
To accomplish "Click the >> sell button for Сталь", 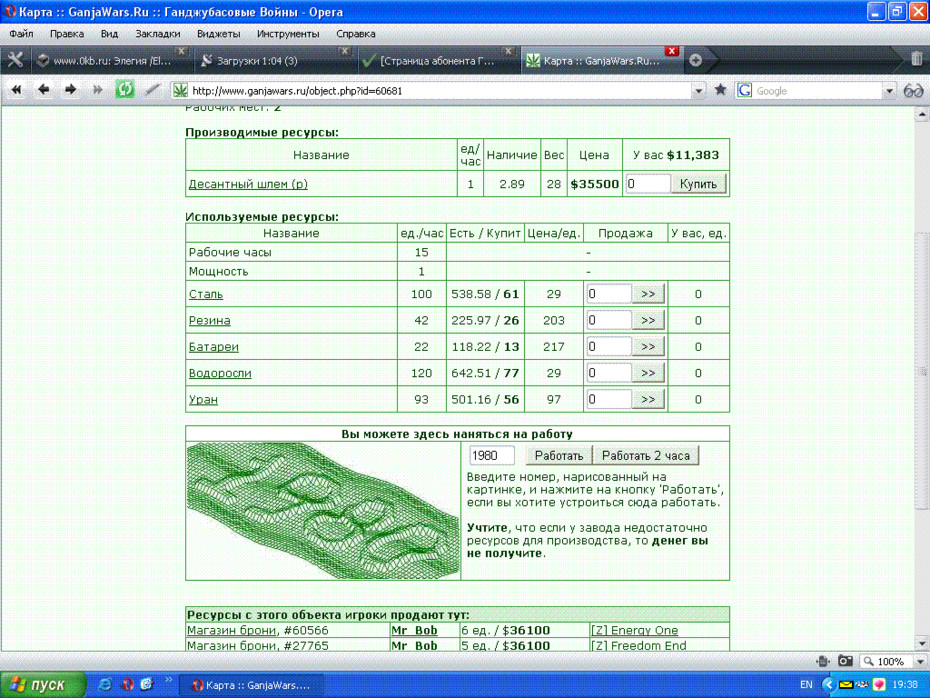I will pyautogui.click(x=648, y=294).
